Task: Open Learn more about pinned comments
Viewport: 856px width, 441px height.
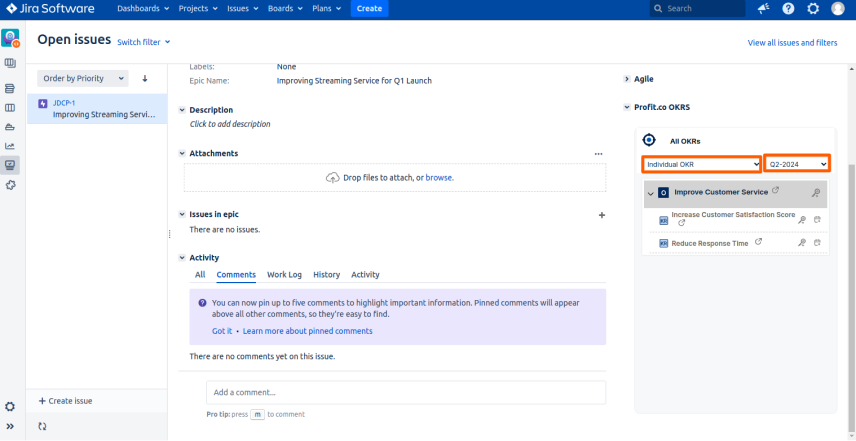Action: 308,331
